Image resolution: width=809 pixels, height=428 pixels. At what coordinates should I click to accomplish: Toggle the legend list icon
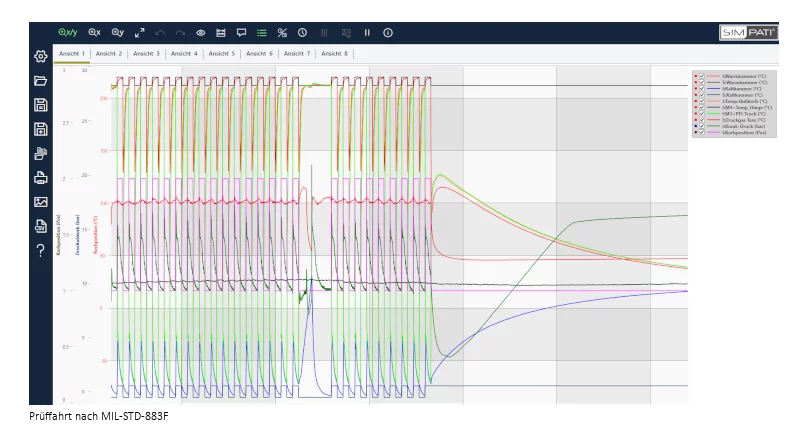point(262,32)
